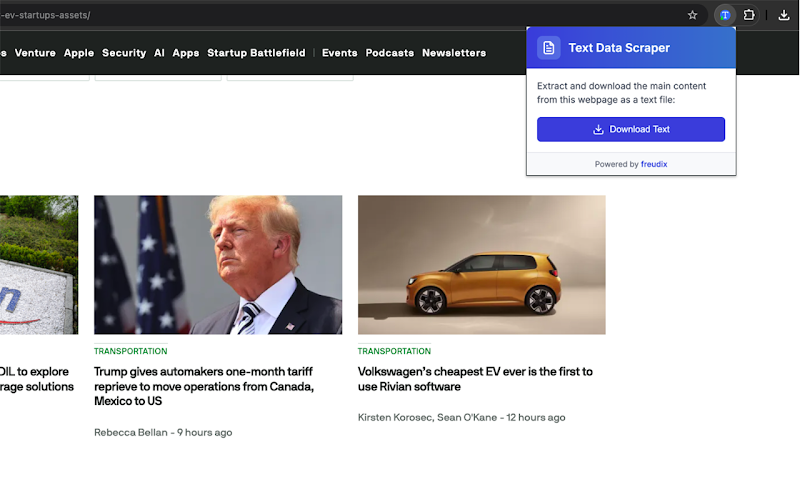Open the Trump article thumbnail image
The height and width of the screenshot is (500, 800).
pos(218,265)
